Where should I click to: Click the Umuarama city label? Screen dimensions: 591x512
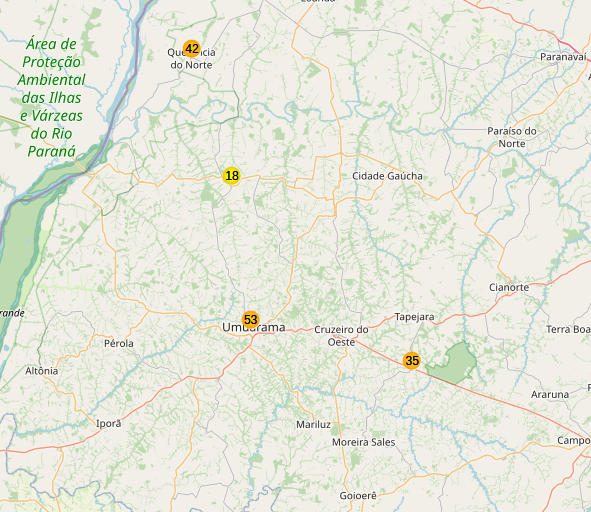tap(254, 327)
